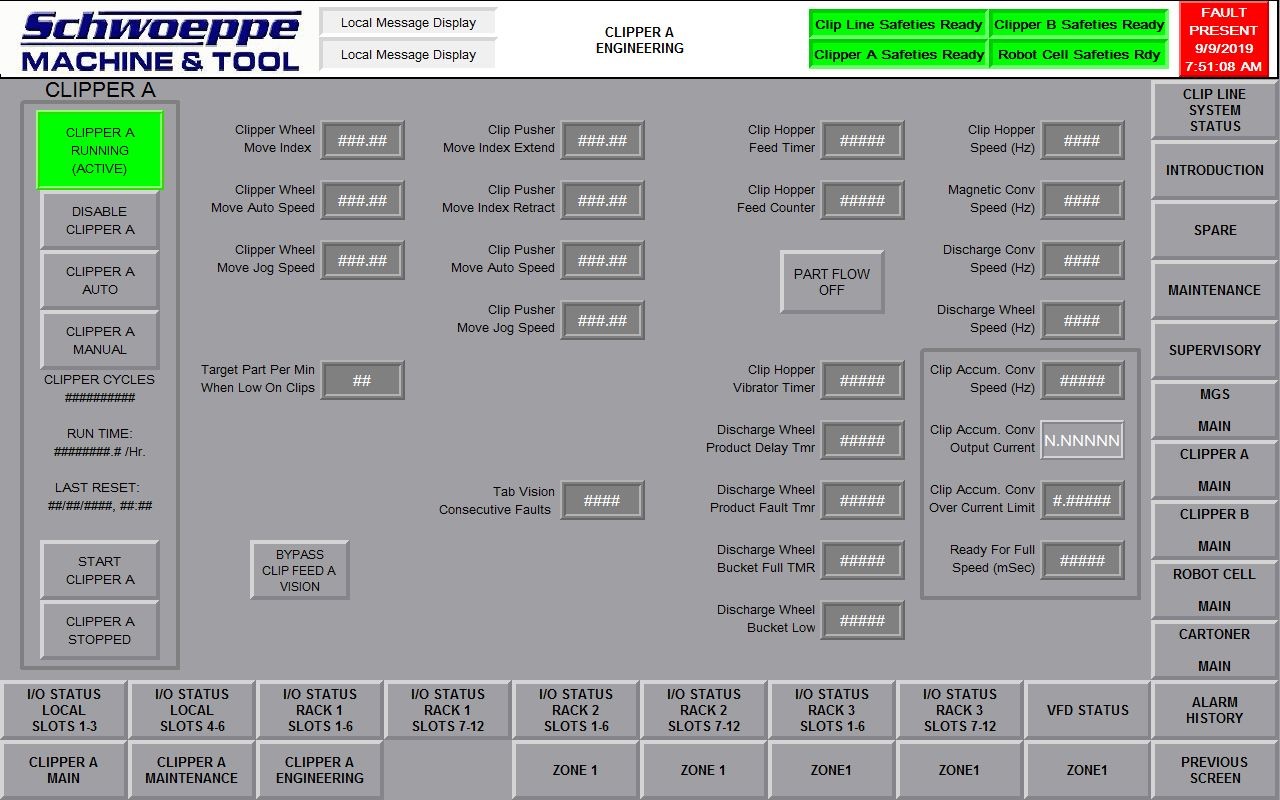1280x800 pixels.
Task: Open the Introduction screen
Action: tap(1215, 170)
